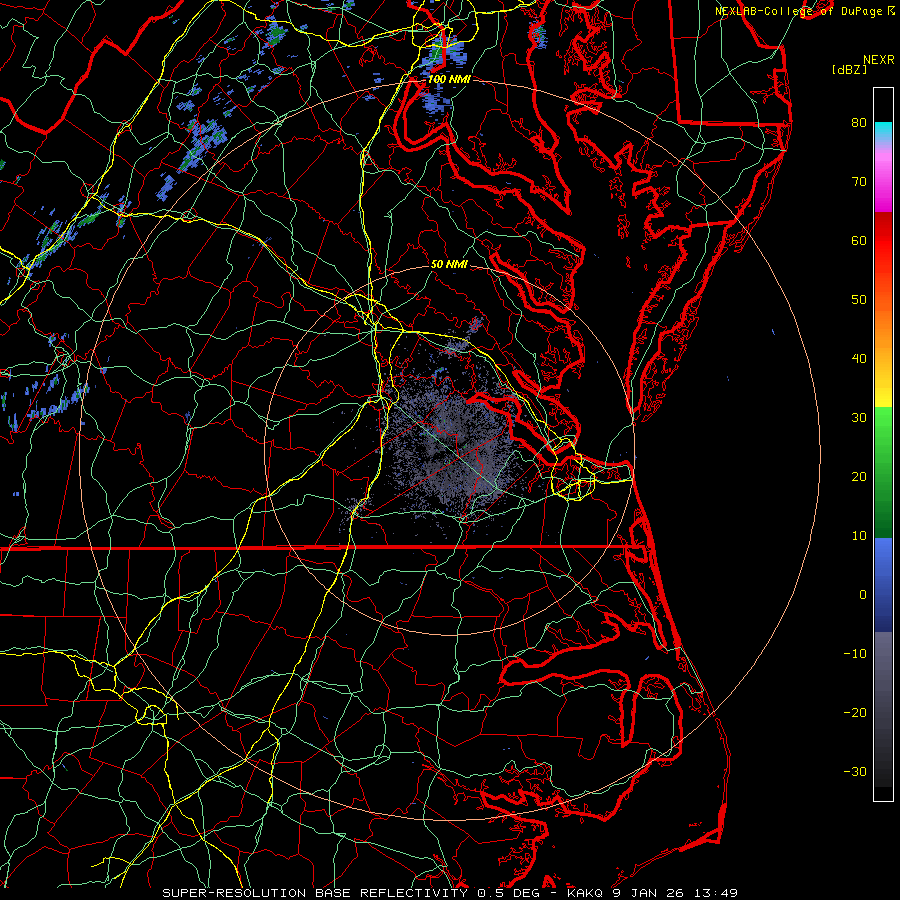Click the 10 value on the dBZ scale
900x900 pixels.
click(x=859, y=536)
